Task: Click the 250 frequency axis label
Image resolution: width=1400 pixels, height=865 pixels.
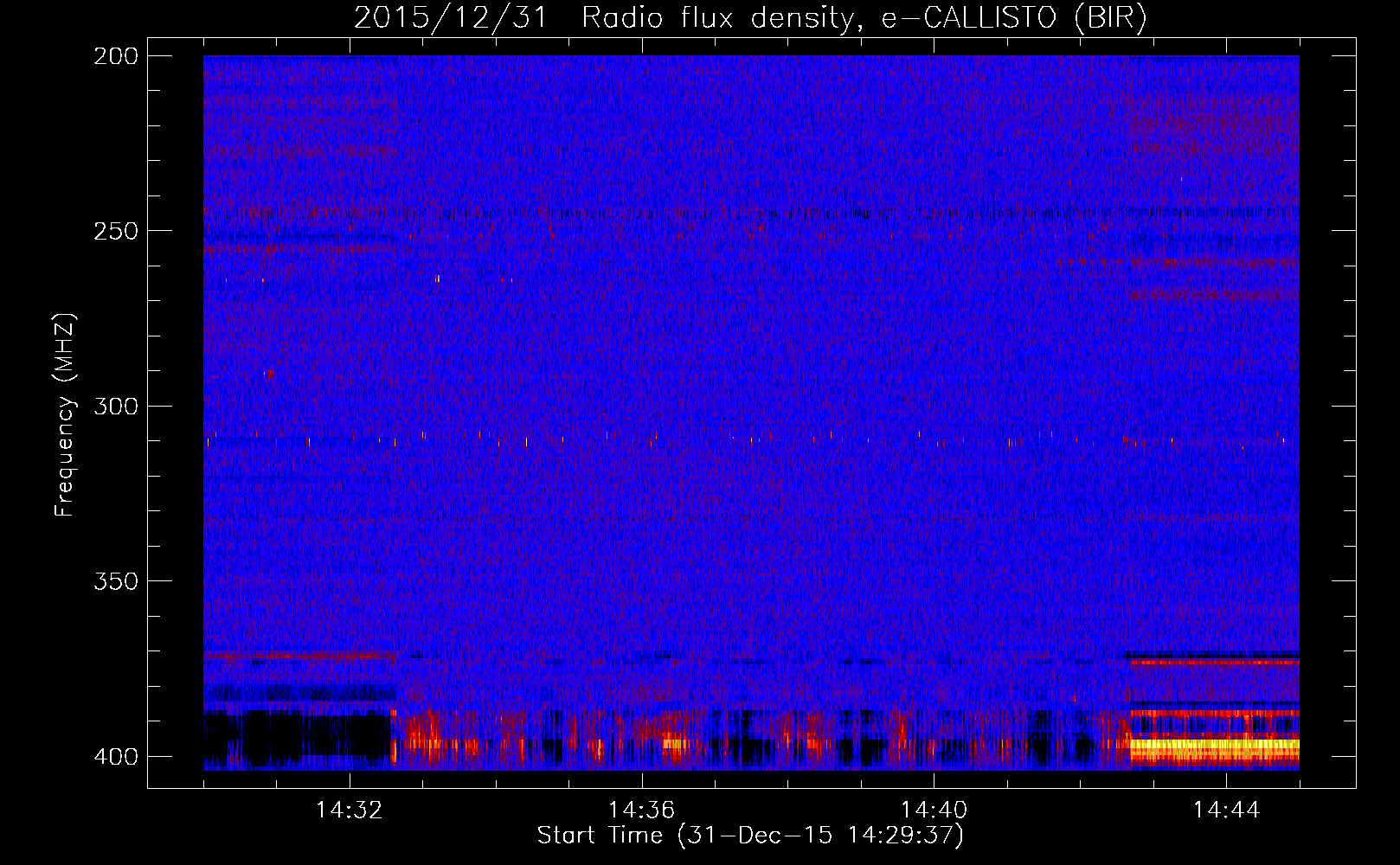Action: point(115,231)
